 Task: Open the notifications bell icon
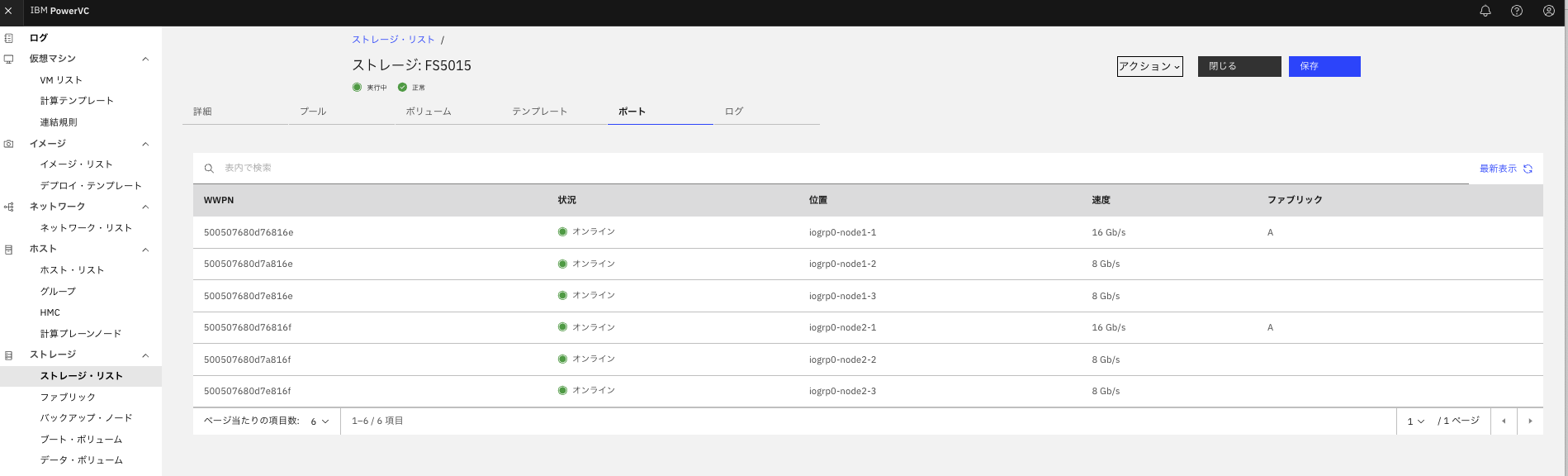pyautogui.click(x=1485, y=12)
